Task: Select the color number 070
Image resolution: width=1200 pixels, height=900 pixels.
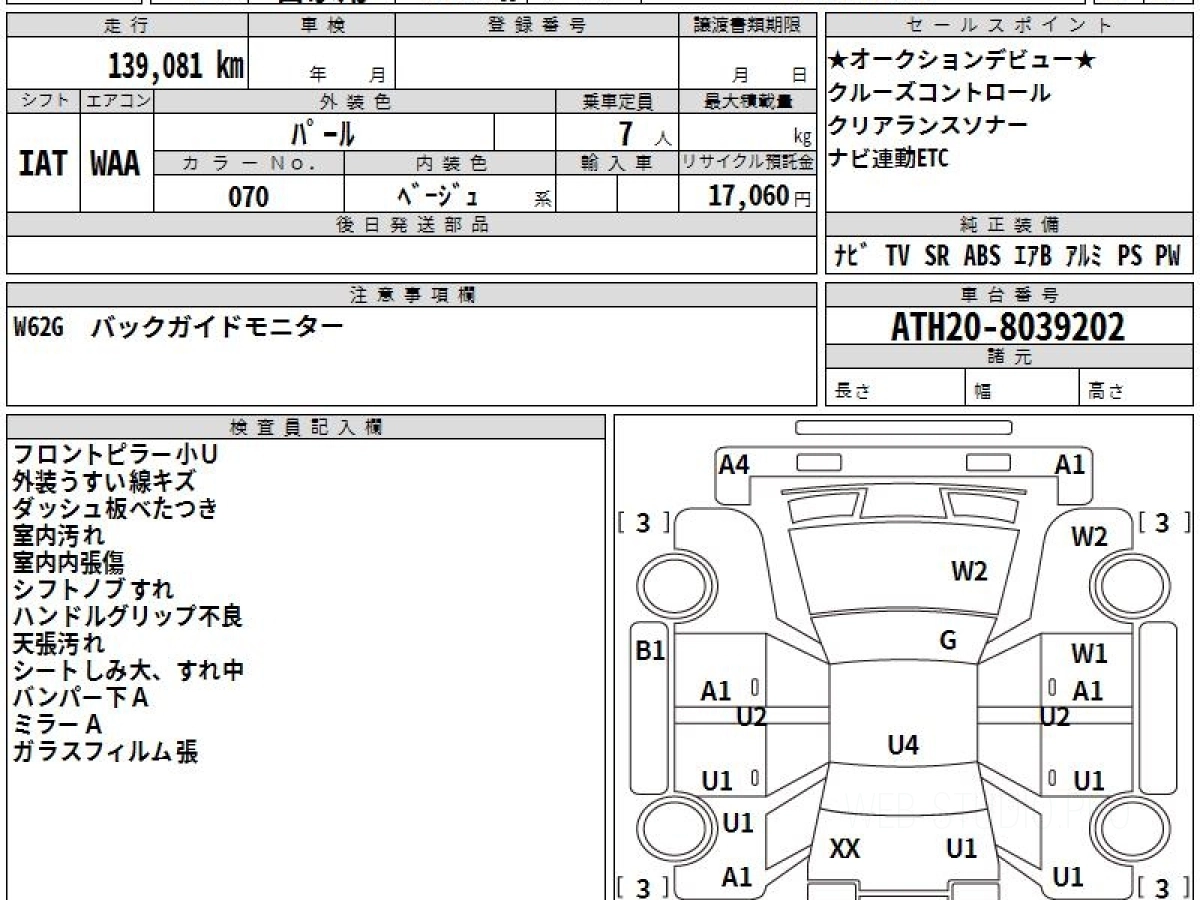Action: [249, 197]
